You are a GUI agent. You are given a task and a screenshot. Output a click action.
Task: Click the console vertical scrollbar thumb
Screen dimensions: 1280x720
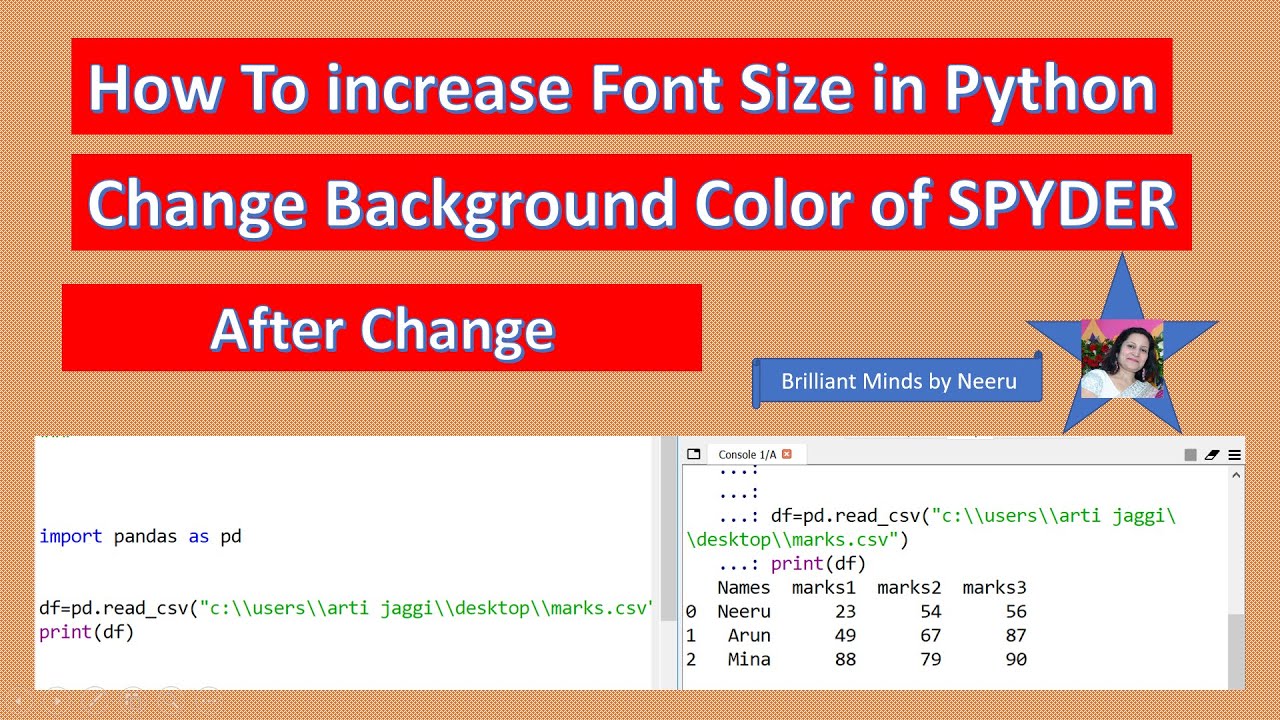(x=1237, y=650)
